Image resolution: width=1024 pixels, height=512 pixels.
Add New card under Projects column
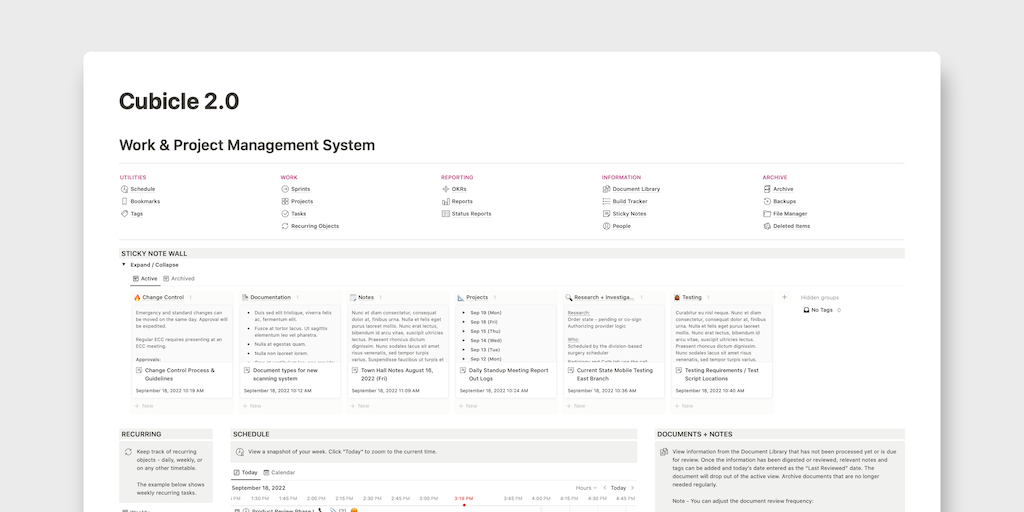coord(467,406)
